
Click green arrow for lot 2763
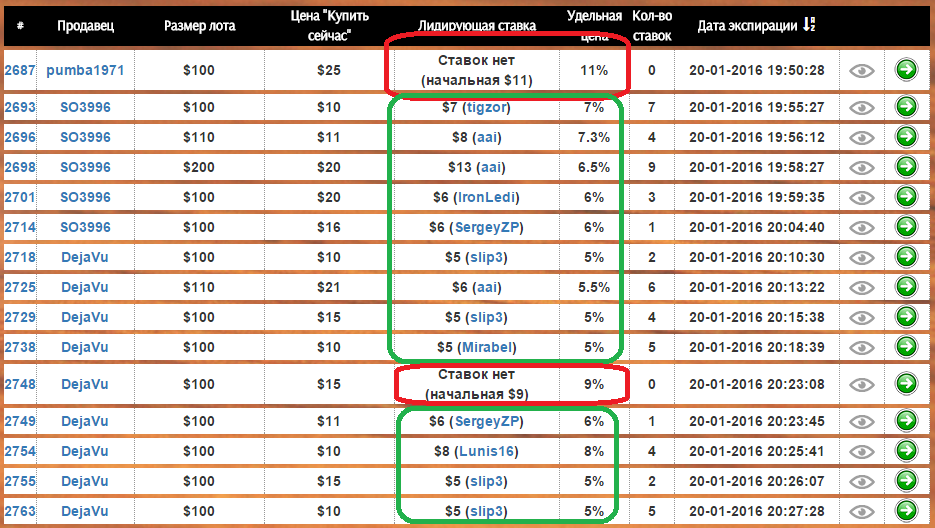pyautogui.click(x=906, y=511)
